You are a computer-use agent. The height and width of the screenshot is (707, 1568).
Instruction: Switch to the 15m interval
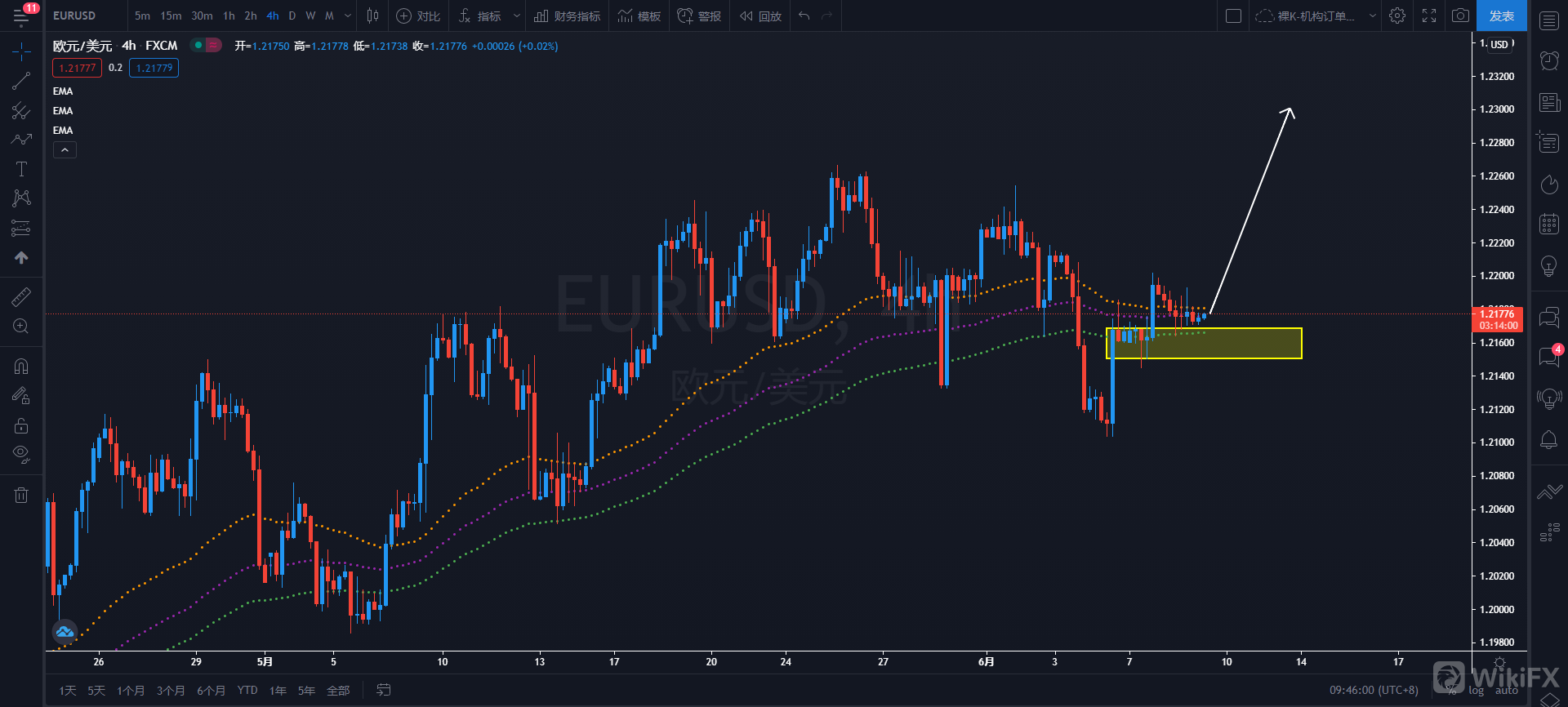[171, 16]
